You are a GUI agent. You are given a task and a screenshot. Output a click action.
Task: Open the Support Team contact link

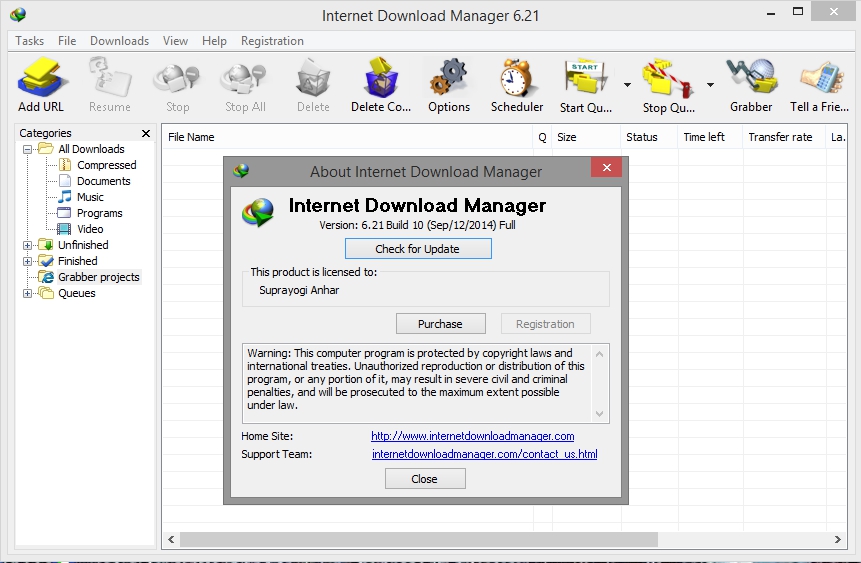(x=484, y=454)
